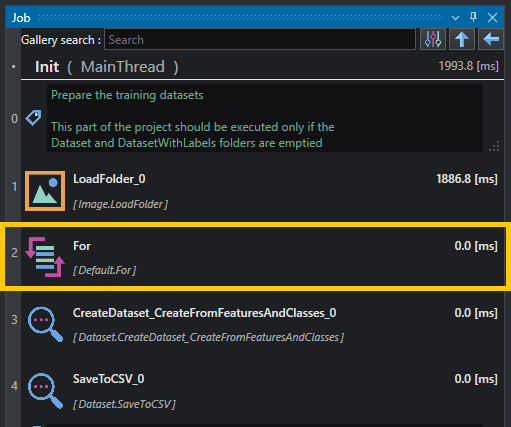Click the Default.For type label
The height and width of the screenshot is (427, 511).
click(105, 270)
